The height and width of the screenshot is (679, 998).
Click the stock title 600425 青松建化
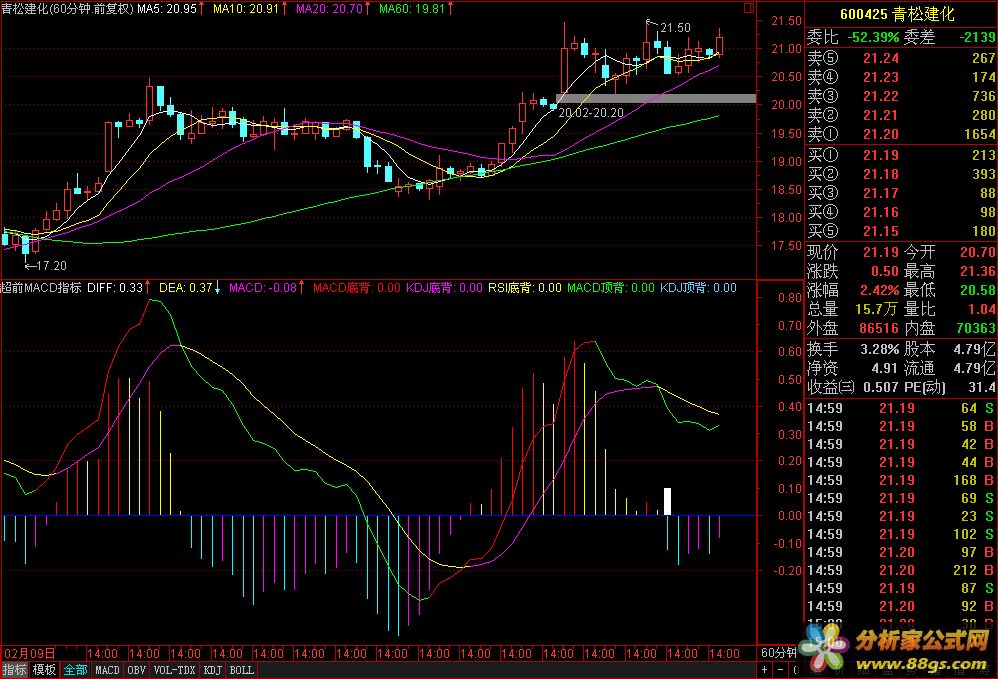[897, 14]
